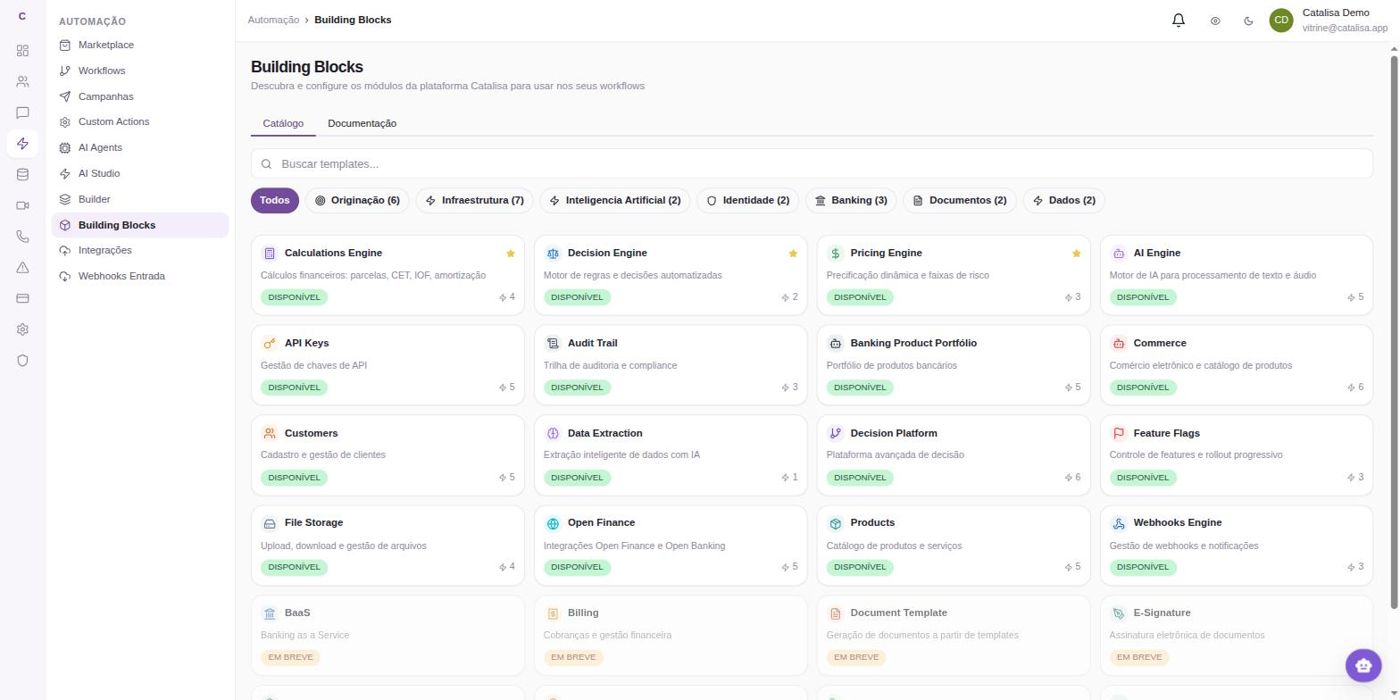
Task: Open the Decision Platform card
Action: click(x=953, y=455)
